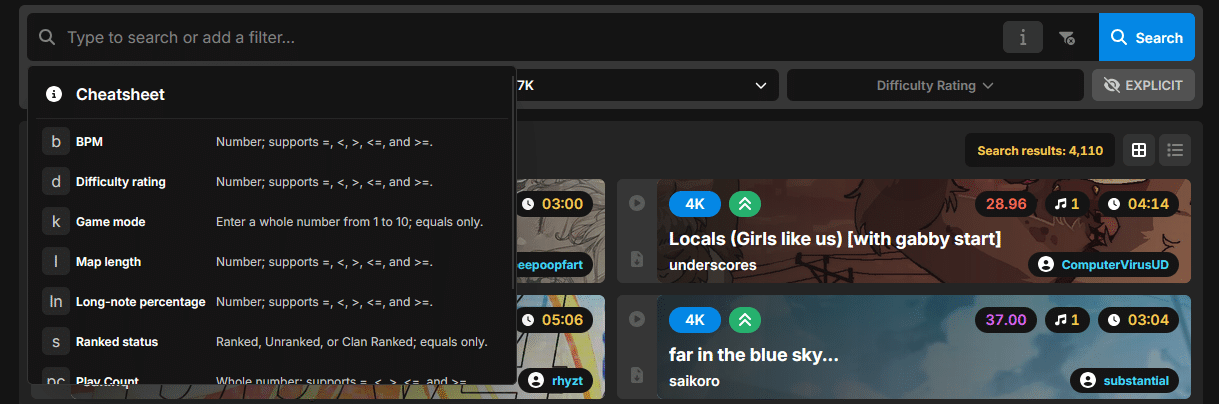Click artist name underscores
The height and width of the screenshot is (404, 1219).
tap(713, 265)
